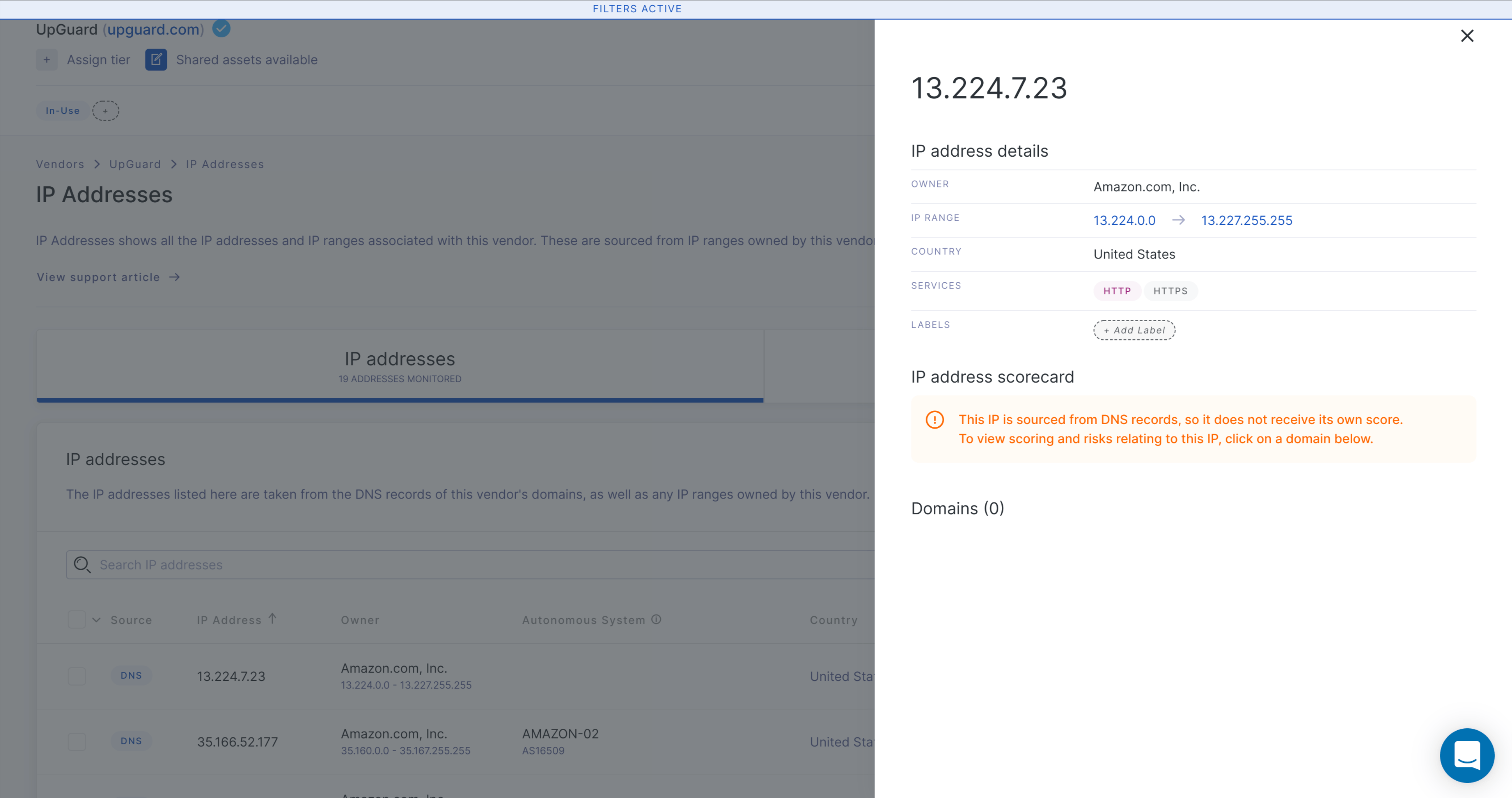
Task: Go to UpGuard breadcrumb
Action: coord(135,164)
